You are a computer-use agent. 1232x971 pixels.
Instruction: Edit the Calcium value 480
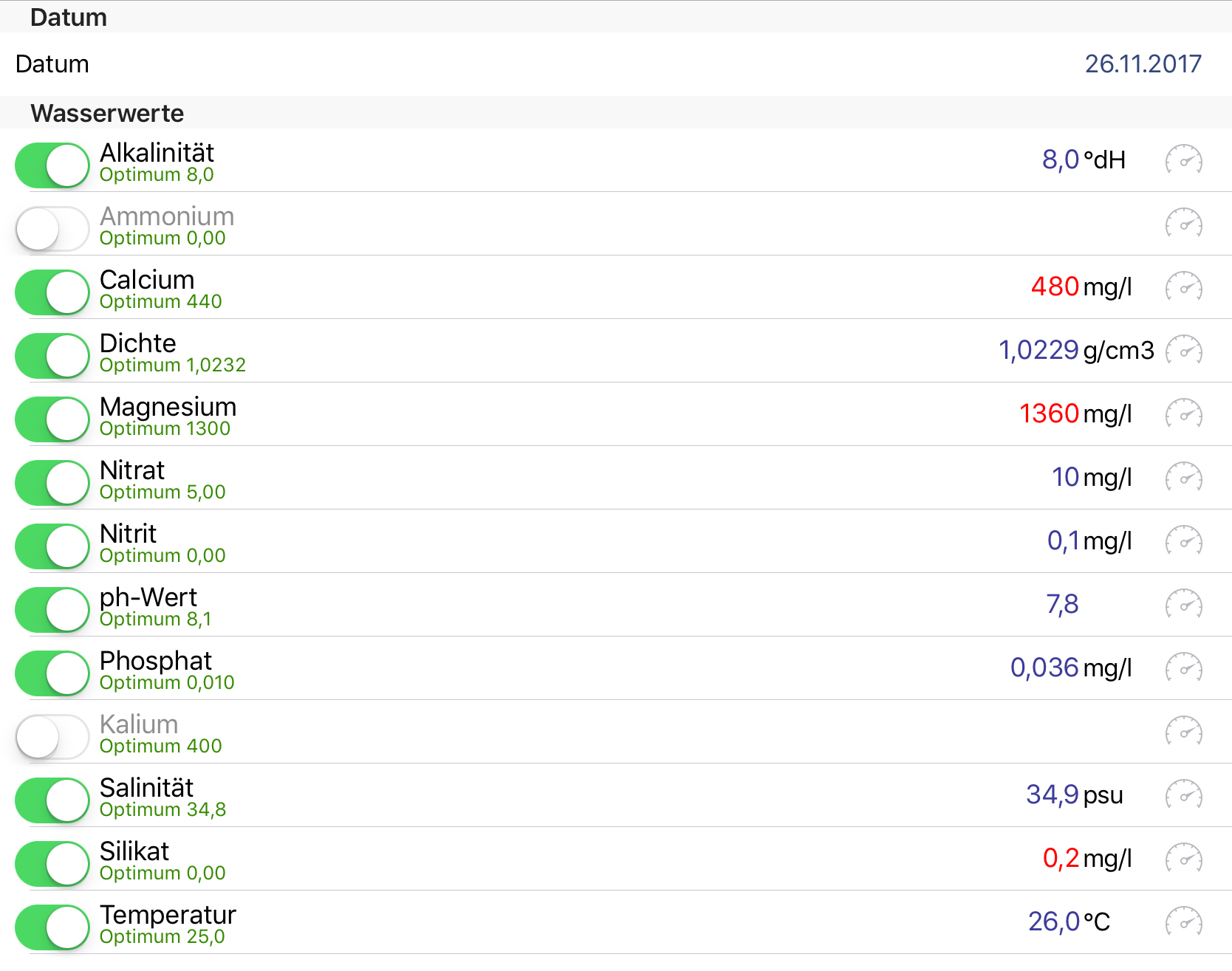click(1055, 287)
